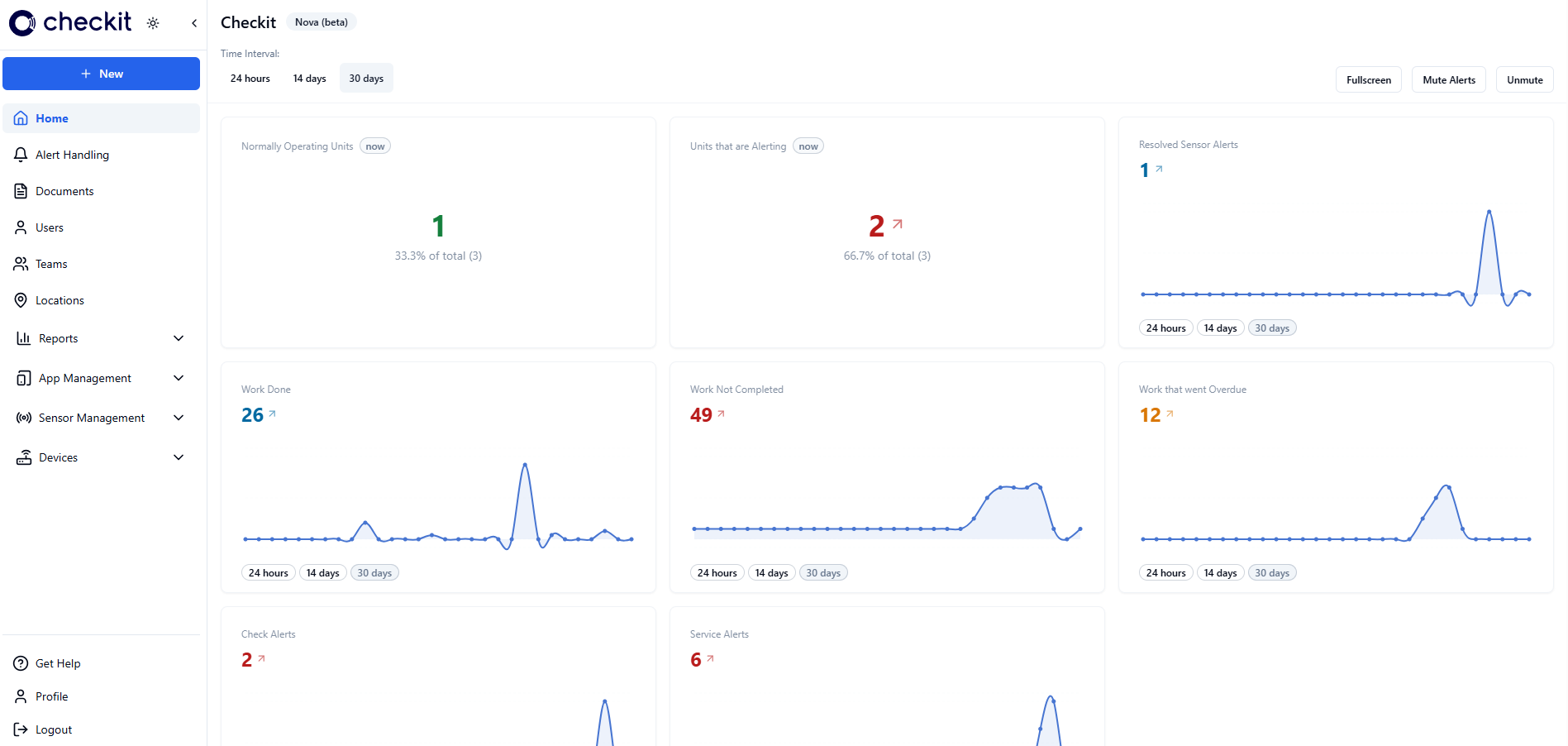The width and height of the screenshot is (1568, 746).
Task: Click the Nova (beta) badge
Action: pyautogui.click(x=322, y=22)
